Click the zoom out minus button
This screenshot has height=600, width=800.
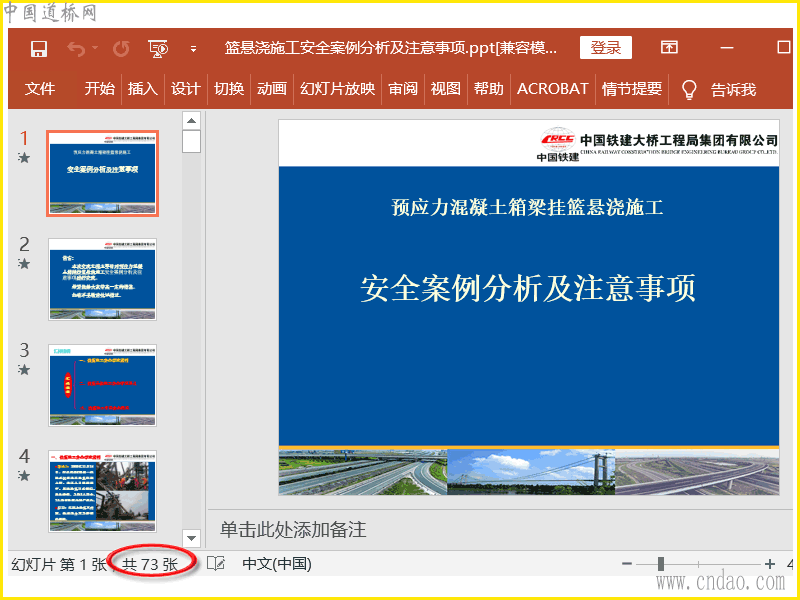[627, 564]
